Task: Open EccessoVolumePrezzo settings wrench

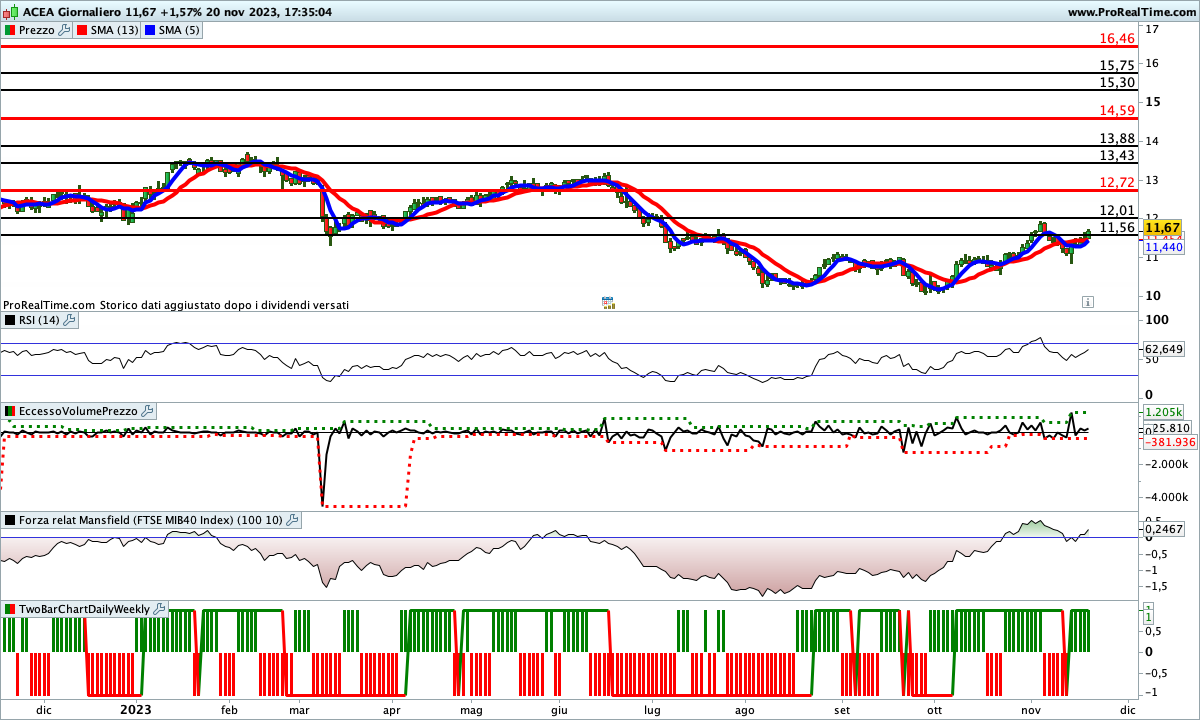Action: [x=147, y=411]
